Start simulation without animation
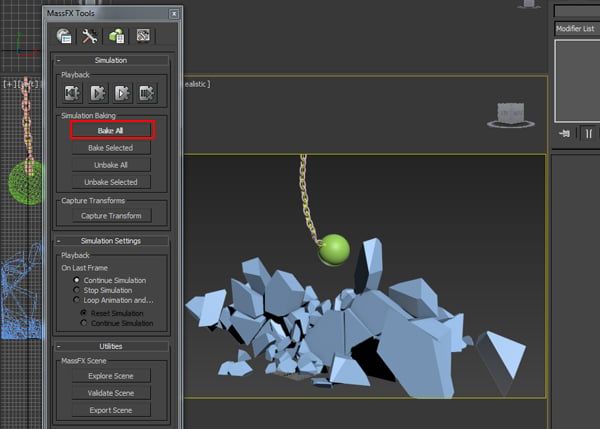 point(122,93)
